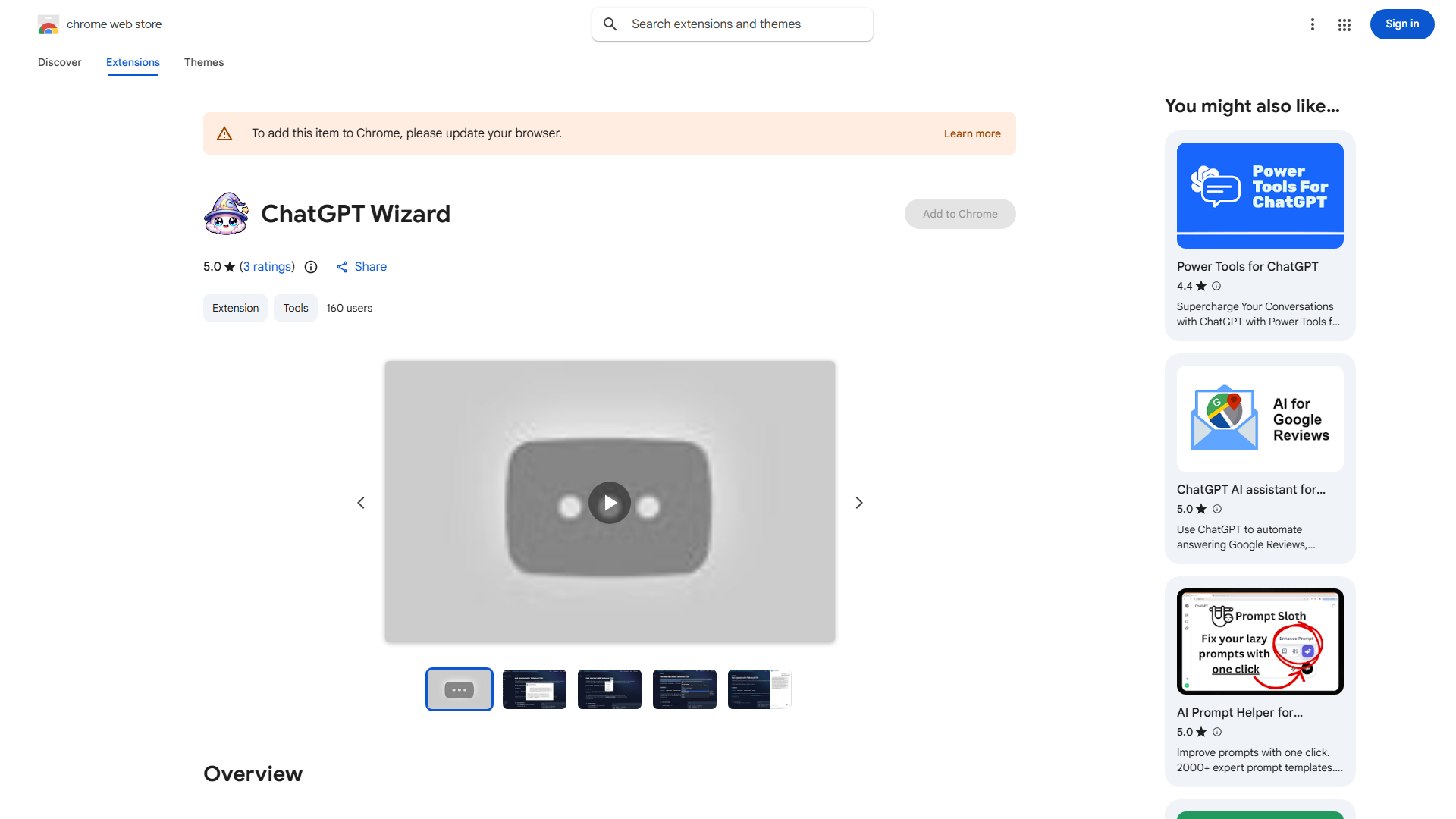Go to previous screenshot with left chevron
Image resolution: width=1456 pixels, height=819 pixels.
(361, 503)
